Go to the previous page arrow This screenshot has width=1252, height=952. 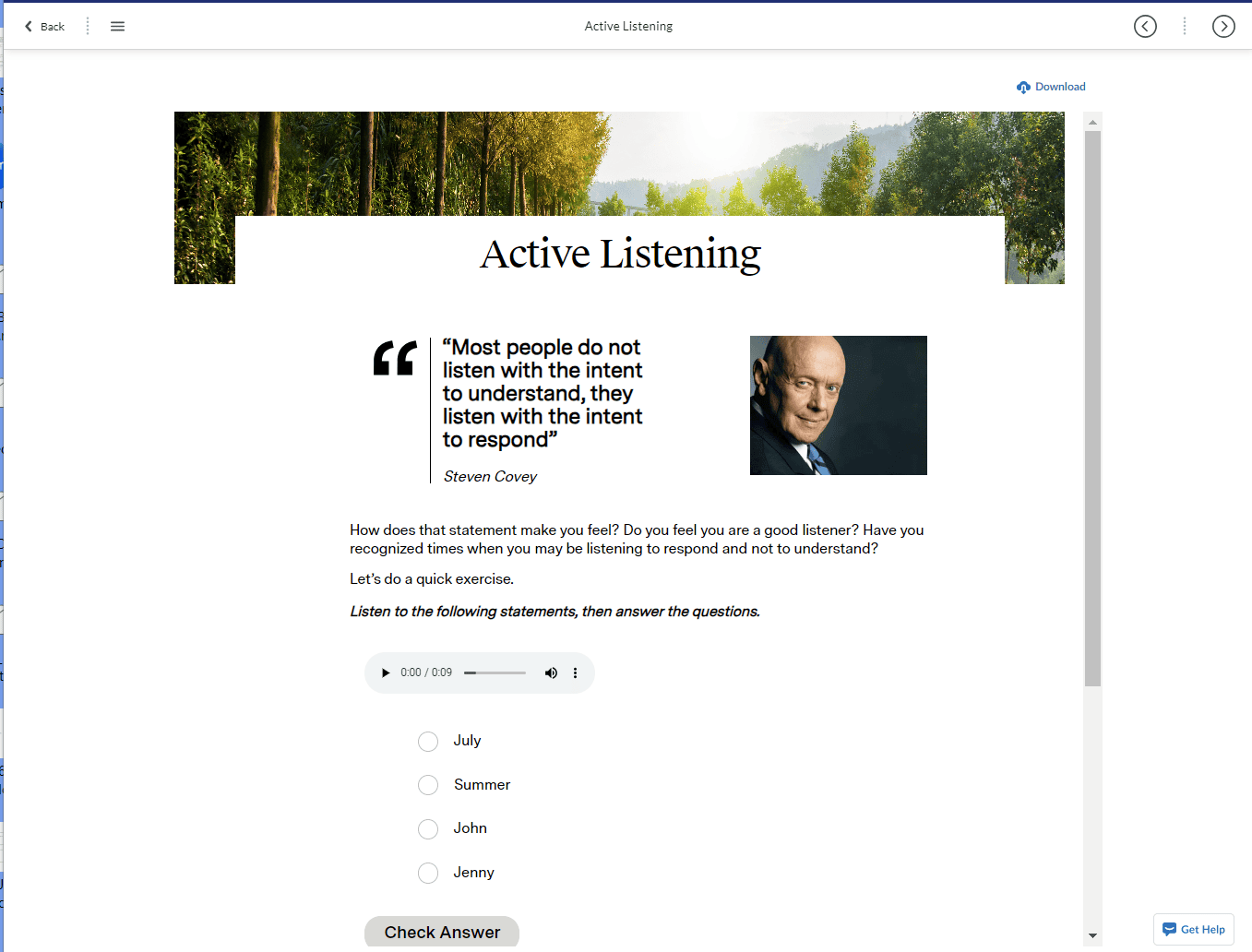[x=1145, y=26]
